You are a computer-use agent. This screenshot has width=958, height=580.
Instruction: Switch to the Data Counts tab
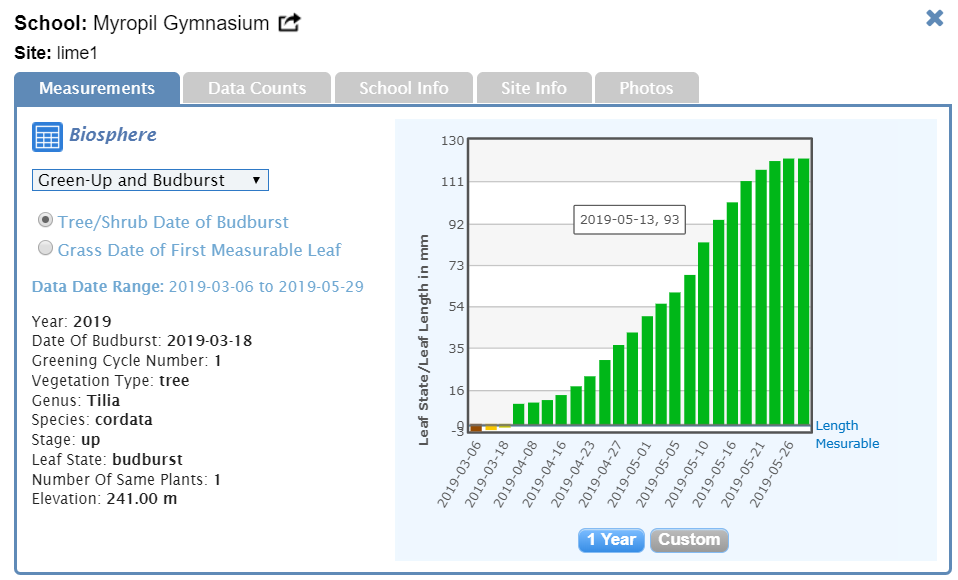[257, 88]
